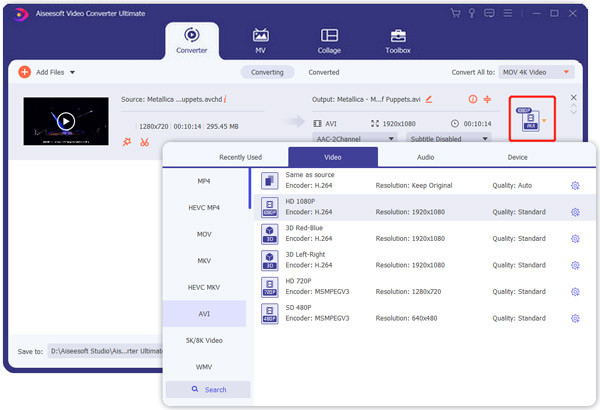Screen dimensions: 600x410
Task: Choose AVI format
Action: click(204, 314)
